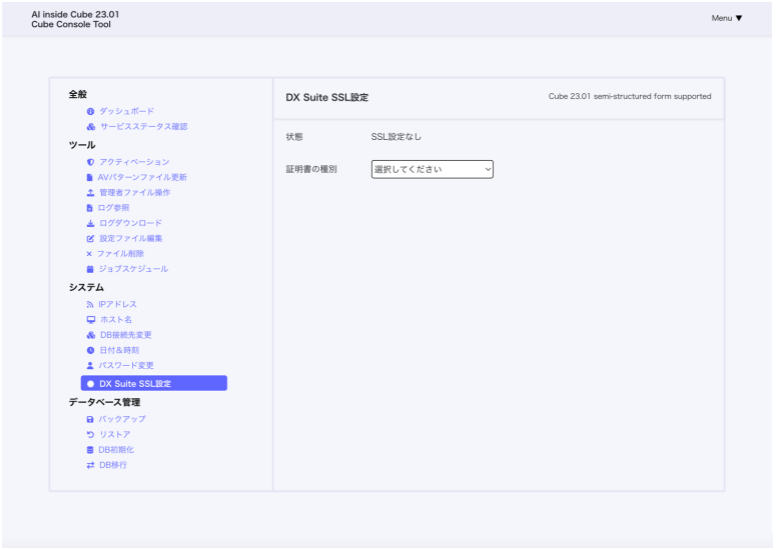This screenshot has width=779, height=550.
Task: Click the 日付＆時刻 clock icon
Action: 90,350
